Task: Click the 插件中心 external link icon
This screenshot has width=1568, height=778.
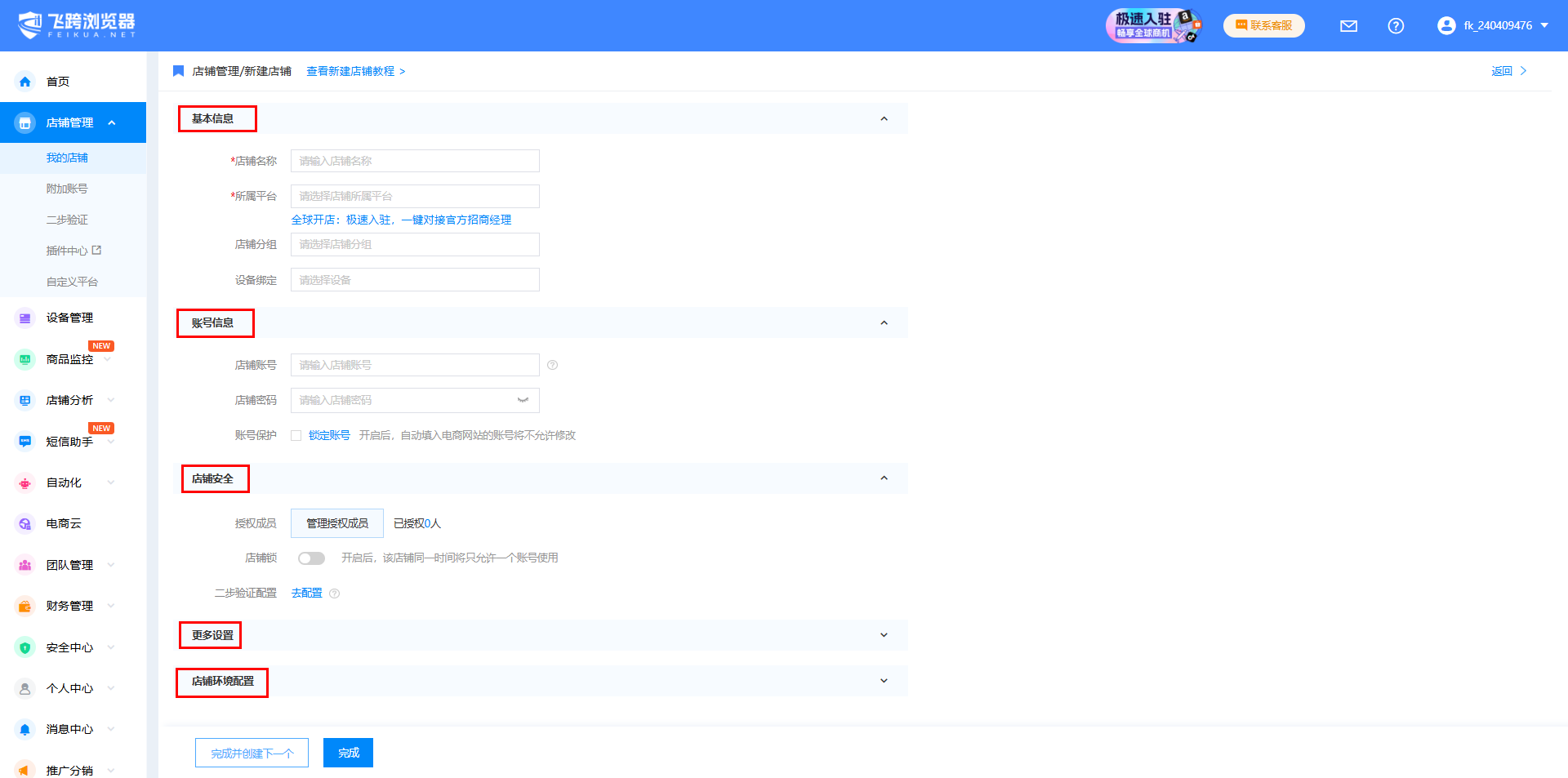Action: coord(97,251)
